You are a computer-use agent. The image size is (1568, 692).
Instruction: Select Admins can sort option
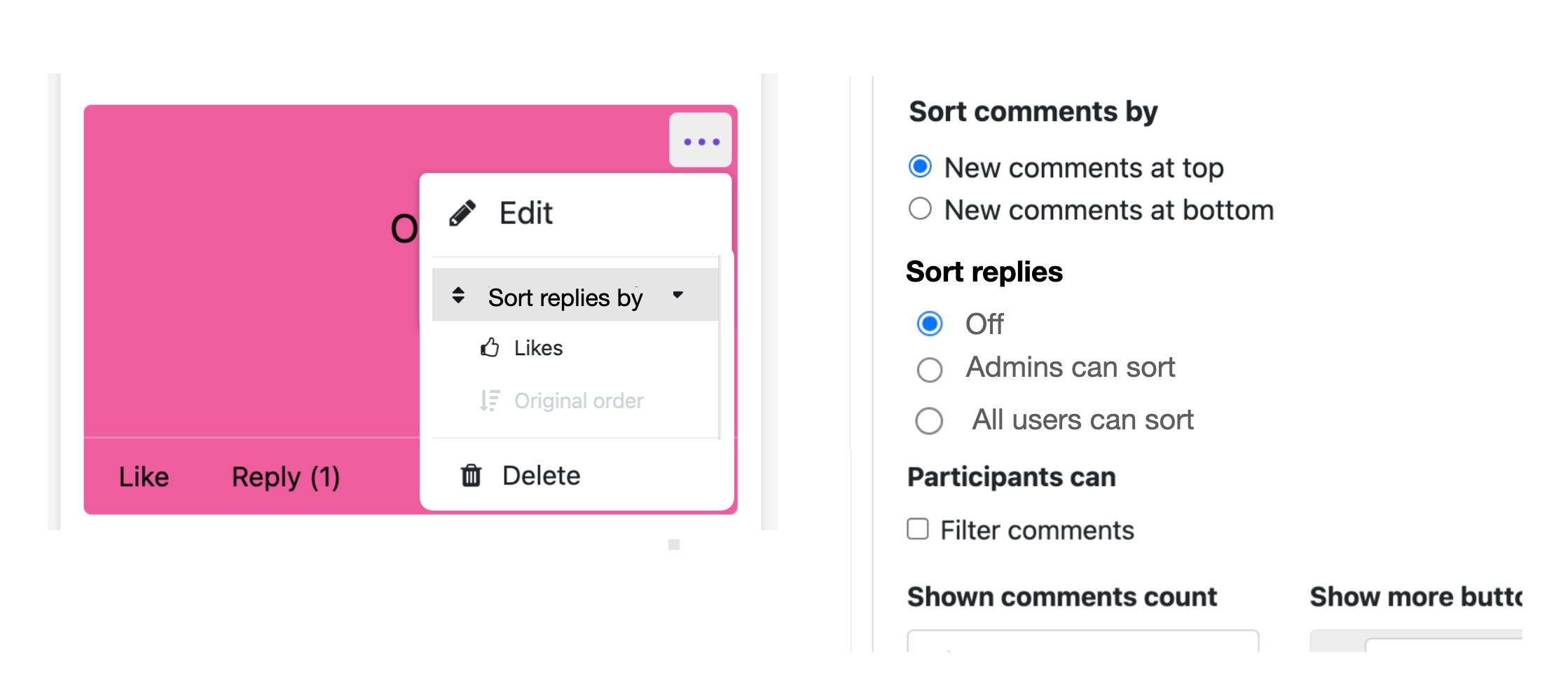coord(930,369)
